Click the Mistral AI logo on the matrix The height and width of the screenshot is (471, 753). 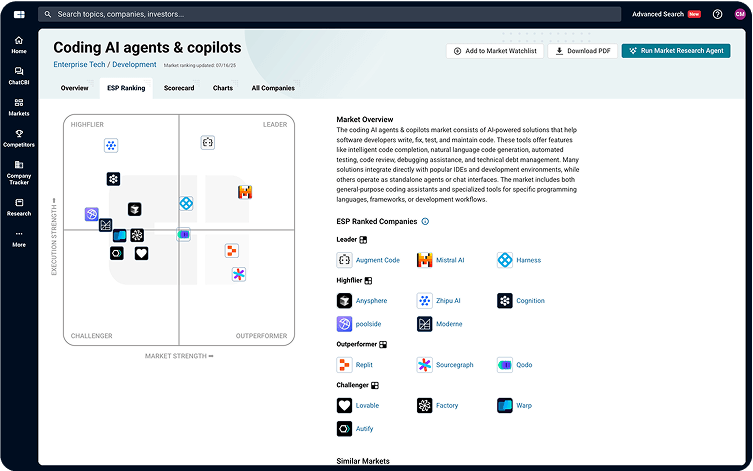pyautogui.click(x=244, y=192)
